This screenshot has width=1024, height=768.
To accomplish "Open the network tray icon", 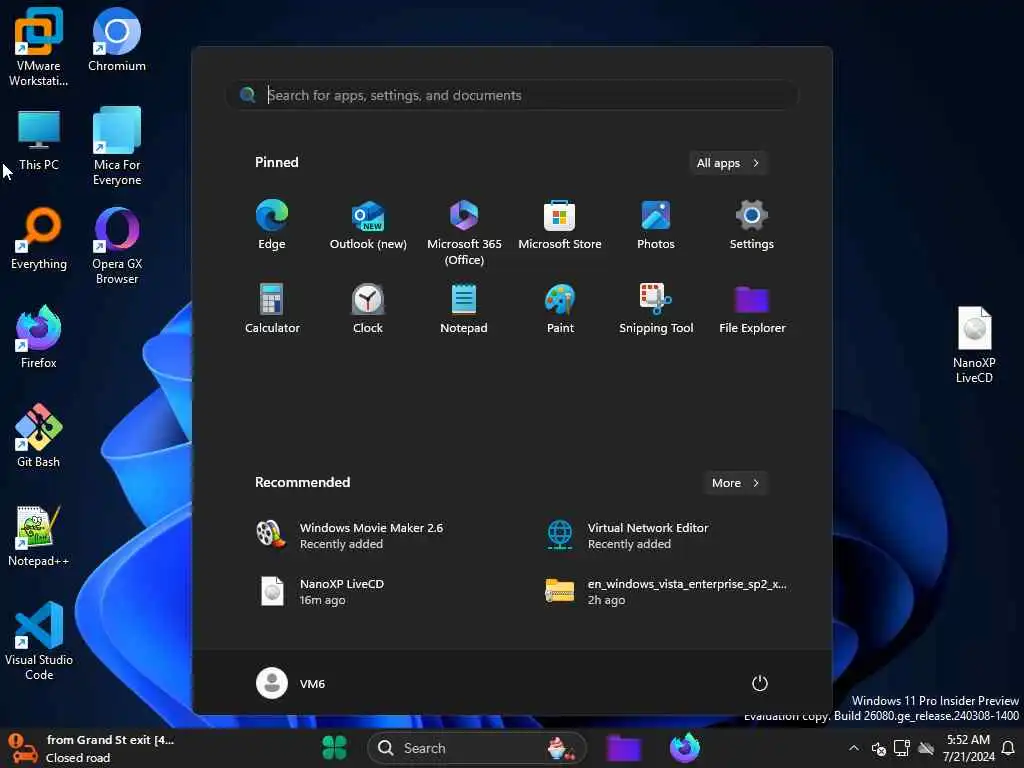I will [902, 748].
